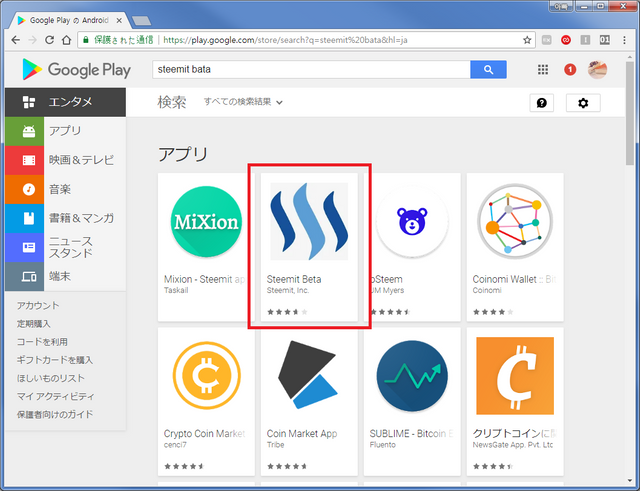Viewport: 640px width, 491px height.
Task: Open the コードを利用 link
Action: coord(42,342)
